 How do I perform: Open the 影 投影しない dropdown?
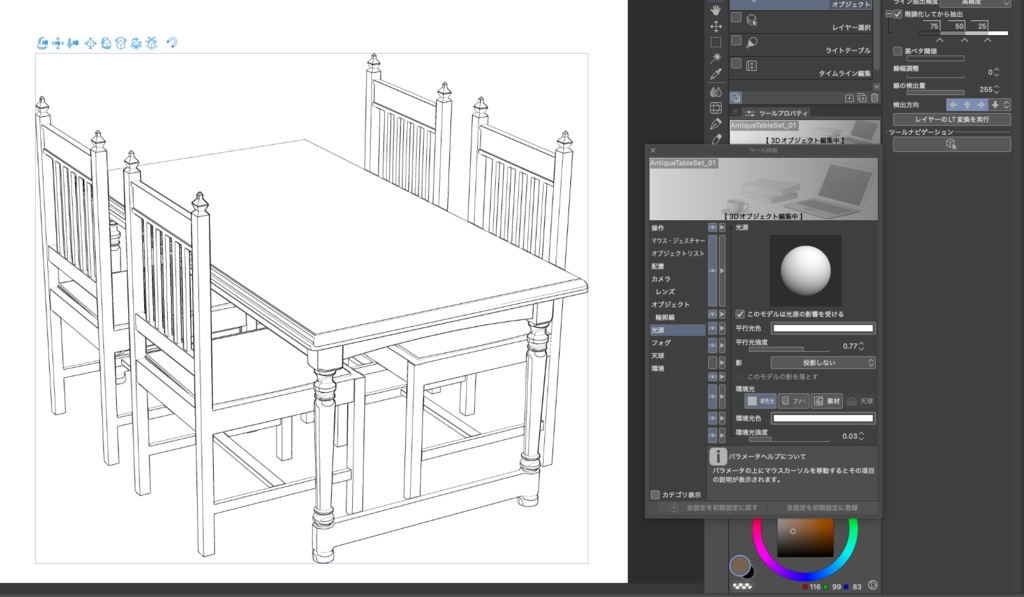[x=823, y=363]
